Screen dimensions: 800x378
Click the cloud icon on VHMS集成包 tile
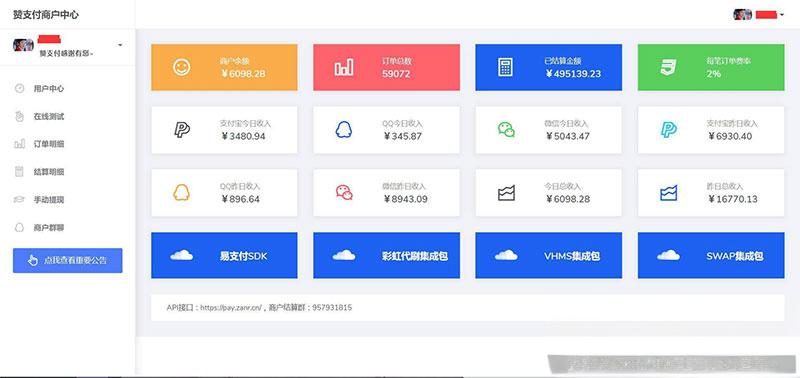(x=506, y=255)
